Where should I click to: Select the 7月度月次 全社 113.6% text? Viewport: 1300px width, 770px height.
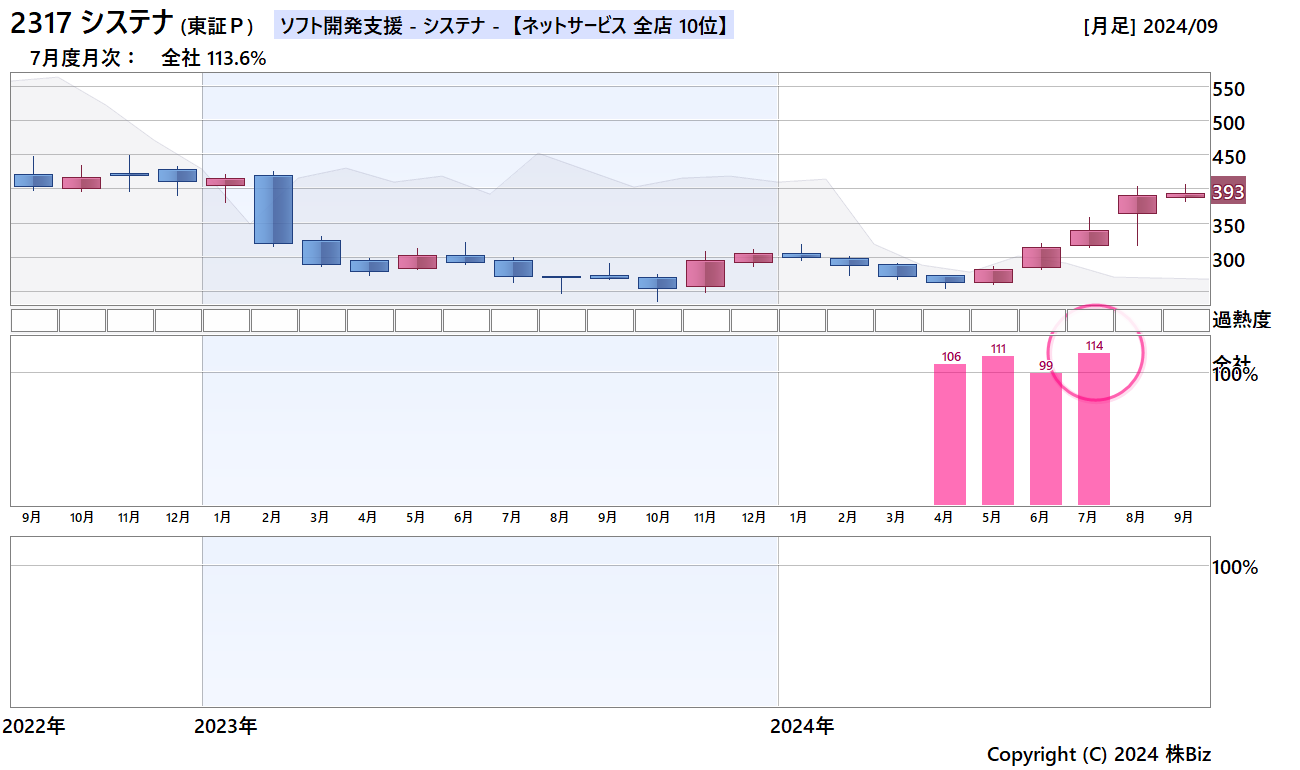148,59
